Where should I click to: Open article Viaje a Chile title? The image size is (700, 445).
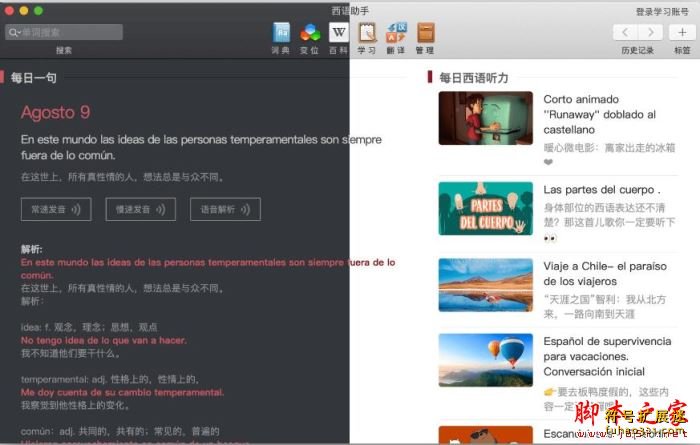(x=605, y=274)
